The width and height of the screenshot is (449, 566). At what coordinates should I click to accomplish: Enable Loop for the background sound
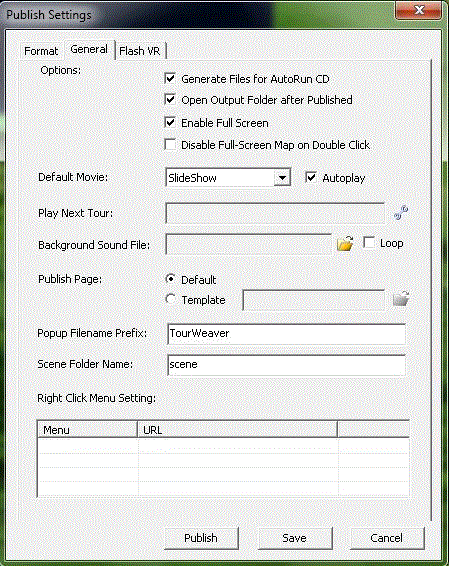click(369, 243)
